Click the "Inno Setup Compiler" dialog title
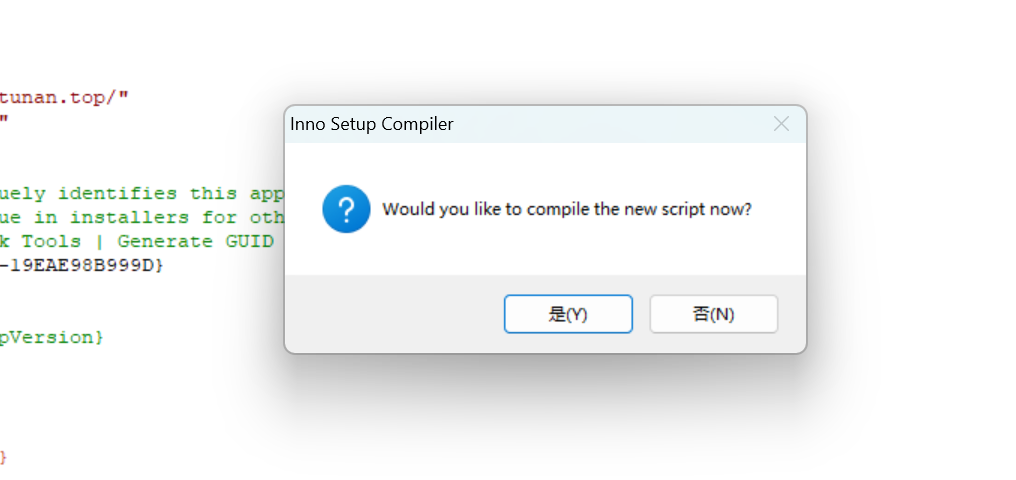1016x480 pixels. 371,125
